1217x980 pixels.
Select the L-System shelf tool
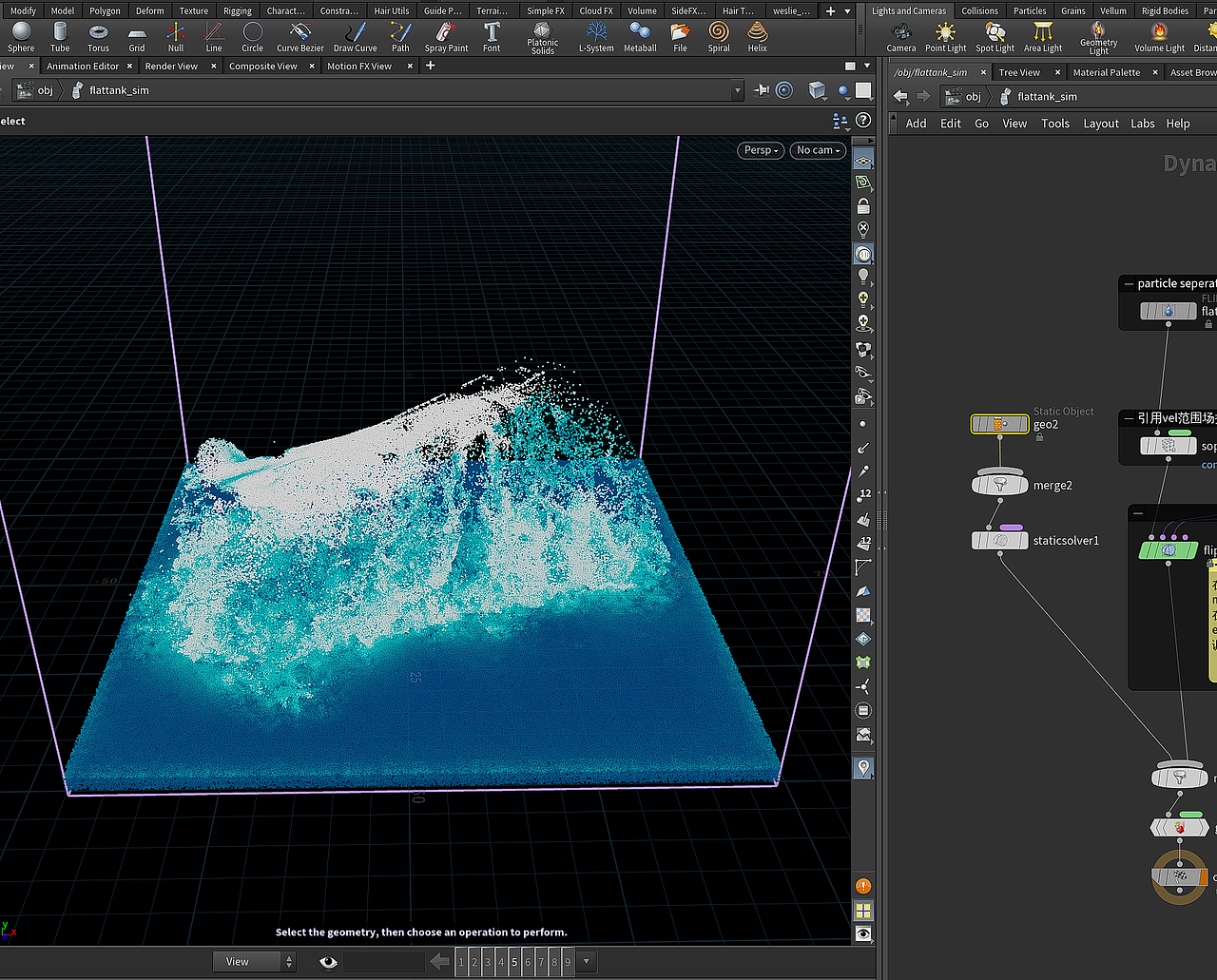[595, 38]
